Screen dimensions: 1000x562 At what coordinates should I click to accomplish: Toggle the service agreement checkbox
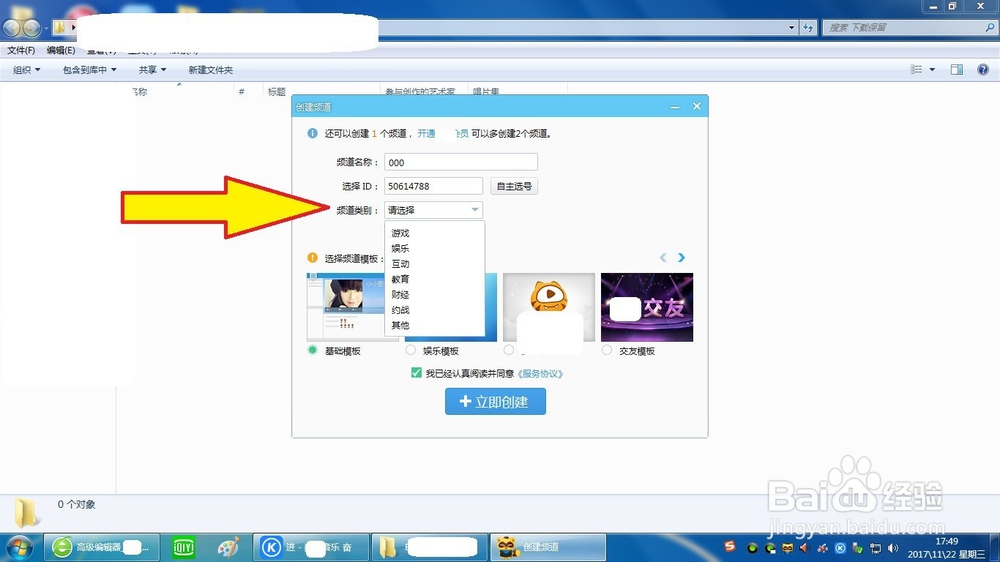point(416,373)
